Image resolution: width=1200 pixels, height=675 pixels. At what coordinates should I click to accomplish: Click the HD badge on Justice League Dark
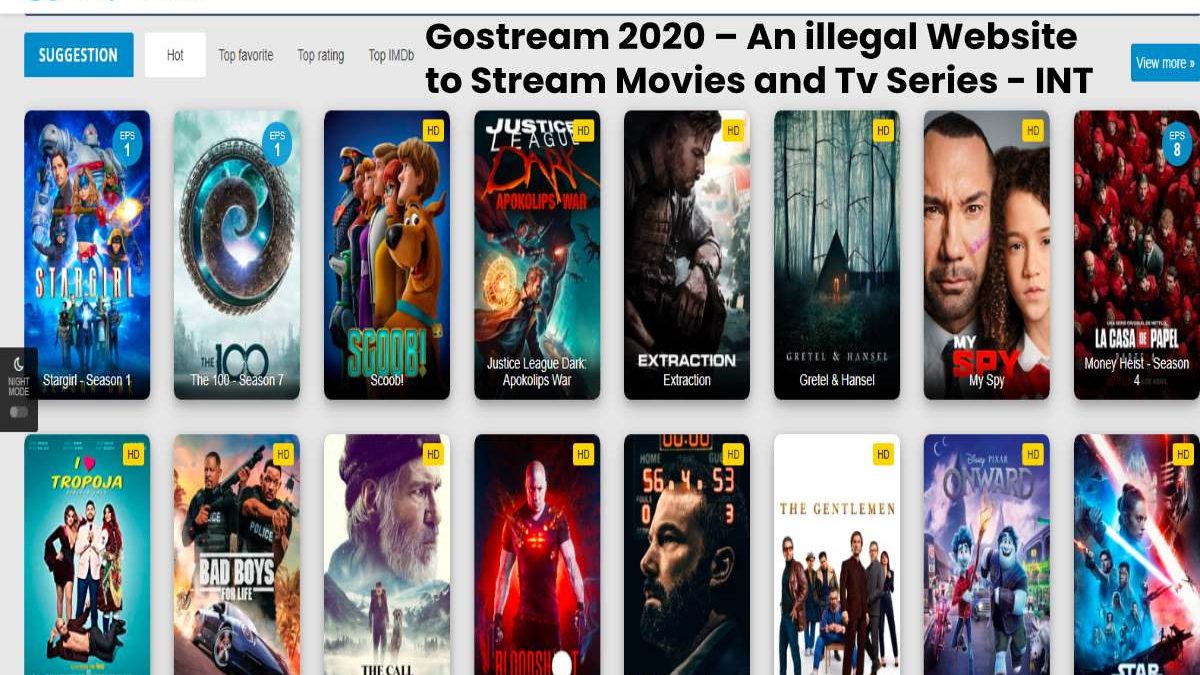click(583, 130)
